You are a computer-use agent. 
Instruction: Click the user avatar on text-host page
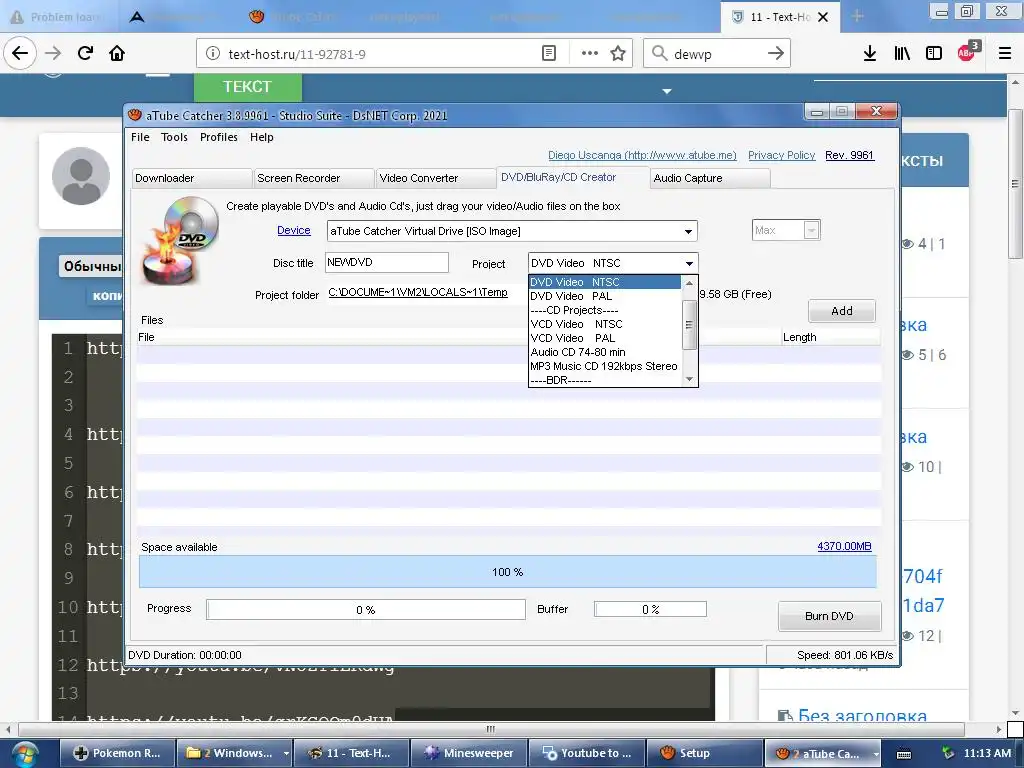tap(81, 176)
